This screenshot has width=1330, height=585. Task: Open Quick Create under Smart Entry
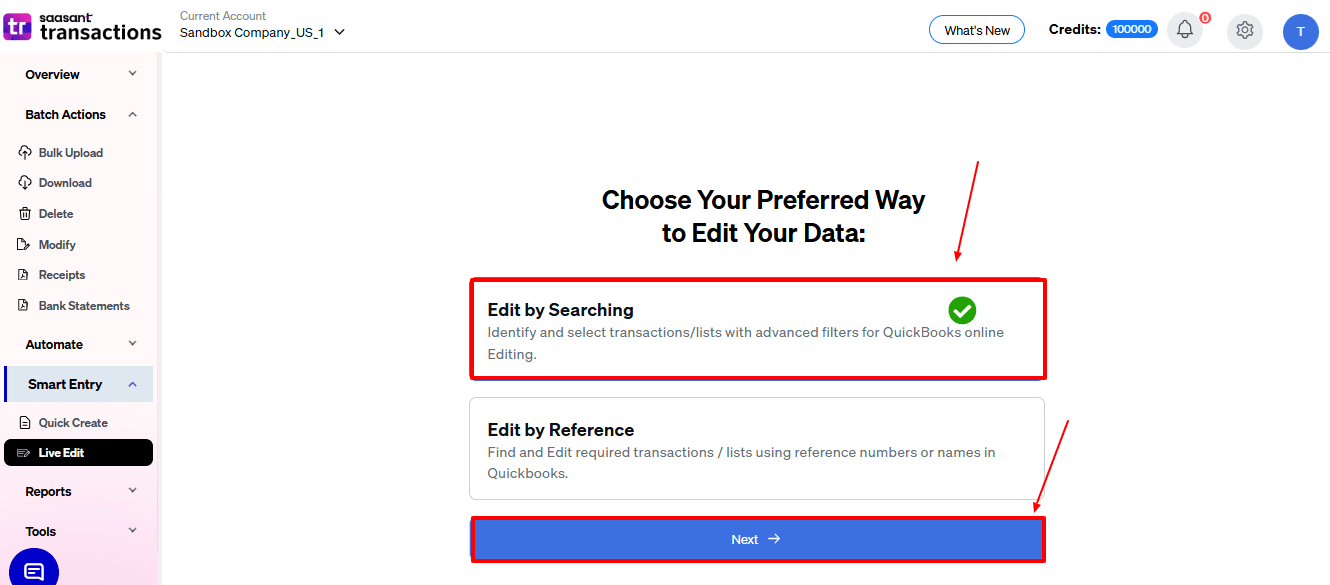[x=73, y=423]
